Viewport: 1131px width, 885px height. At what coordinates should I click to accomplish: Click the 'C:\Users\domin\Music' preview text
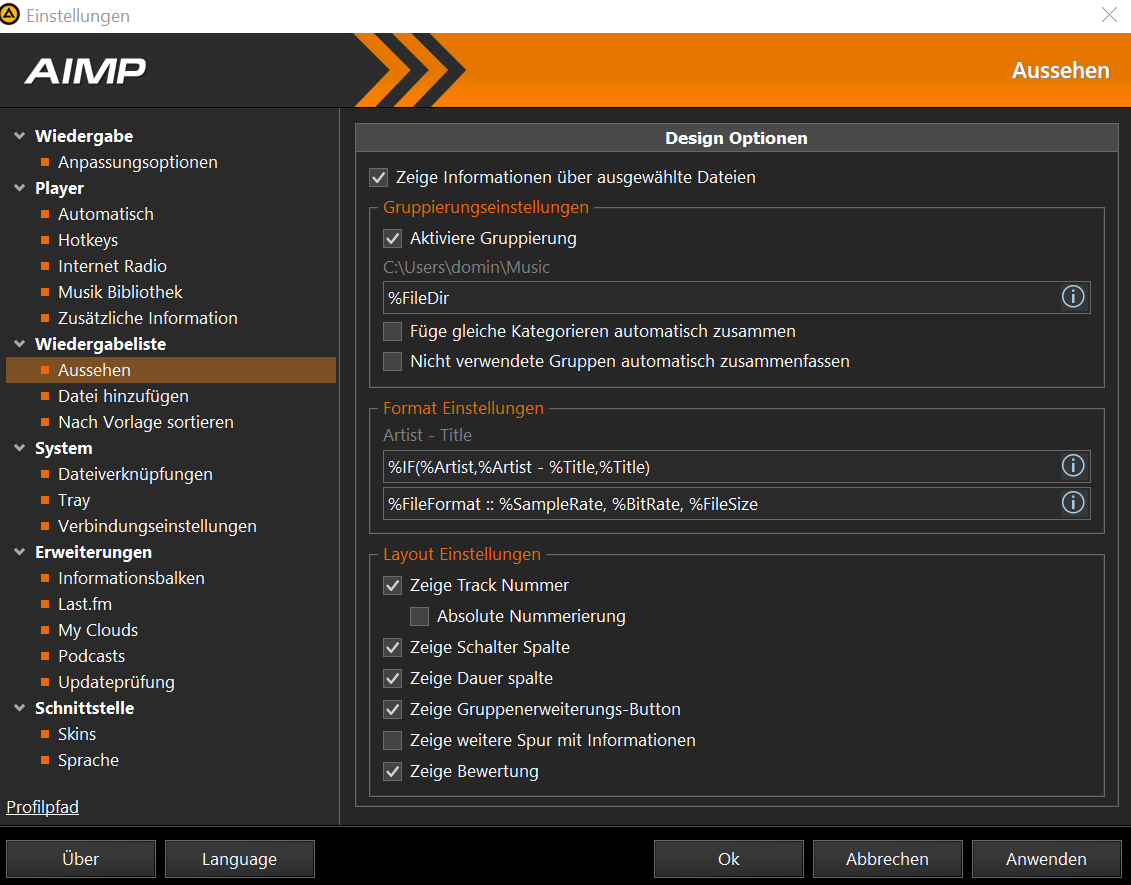[467, 267]
